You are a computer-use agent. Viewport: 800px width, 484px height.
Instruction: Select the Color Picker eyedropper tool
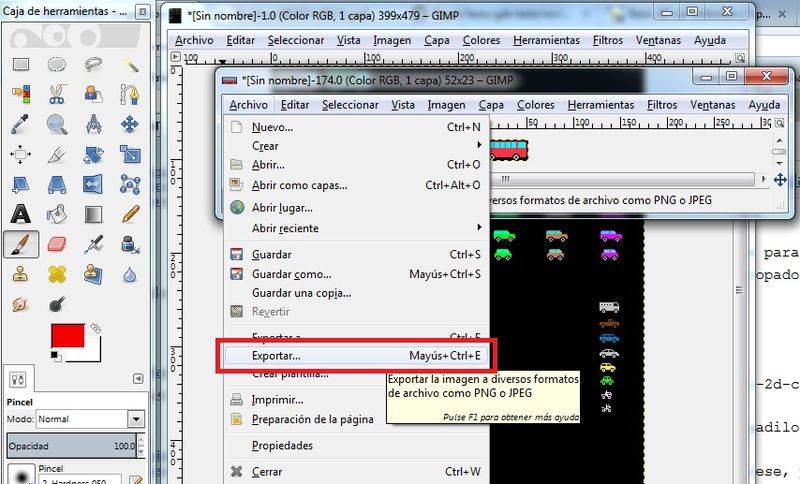(x=21, y=124)
